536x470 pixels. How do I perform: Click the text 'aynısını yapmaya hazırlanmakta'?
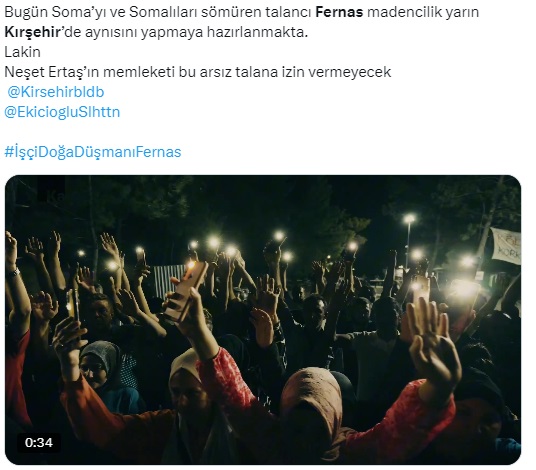tap(196, 32)
